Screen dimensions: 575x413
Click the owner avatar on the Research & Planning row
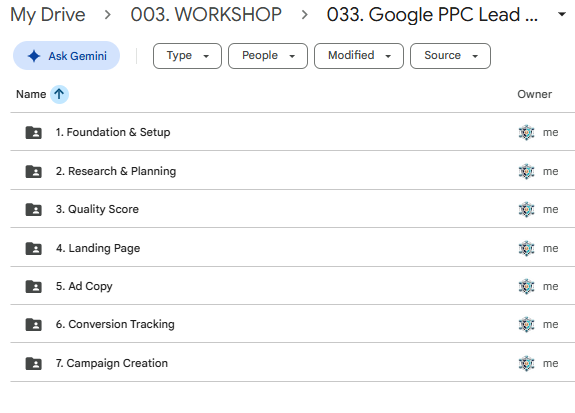(527, 171)
